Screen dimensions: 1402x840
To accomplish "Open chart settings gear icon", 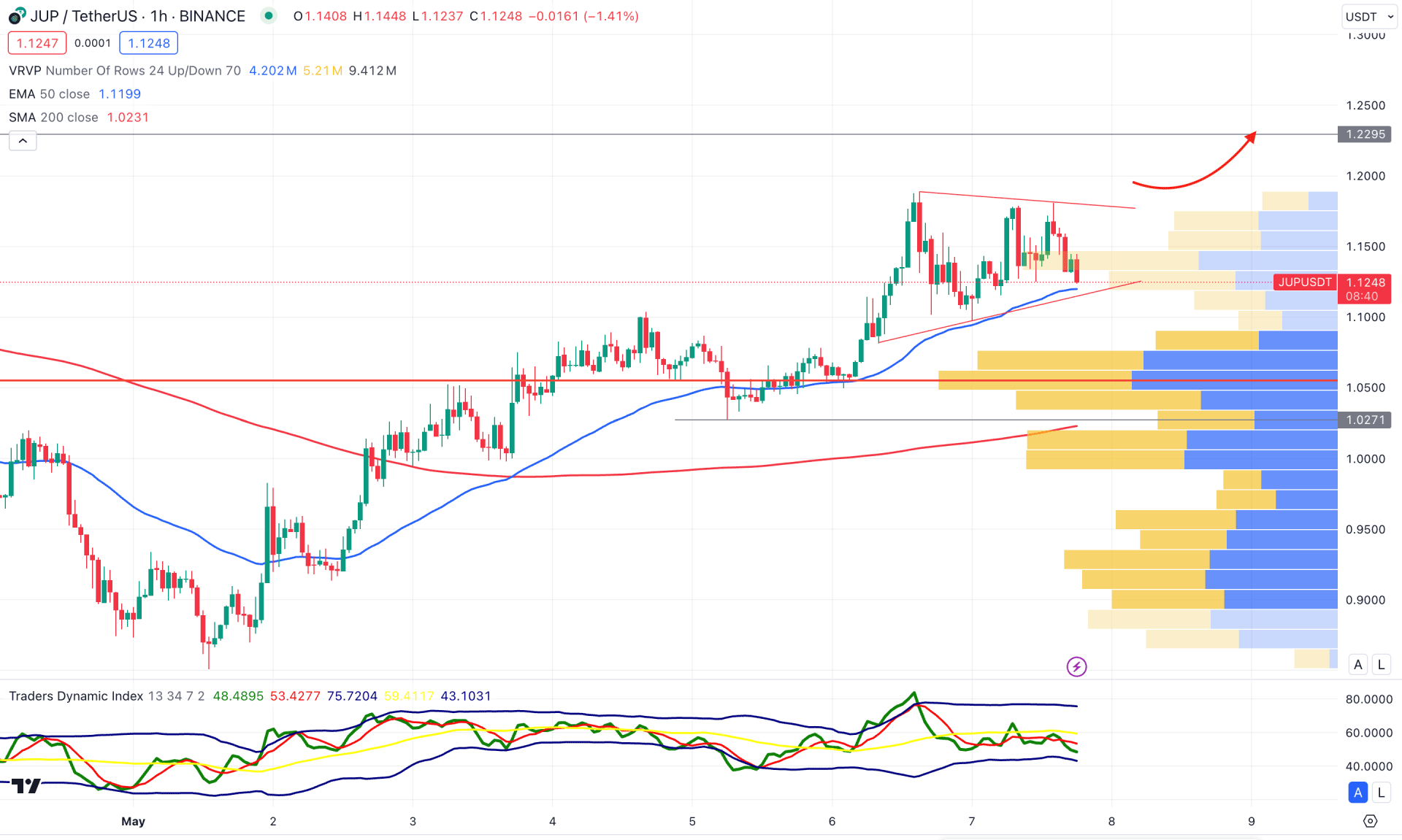I will point(1371,821).
